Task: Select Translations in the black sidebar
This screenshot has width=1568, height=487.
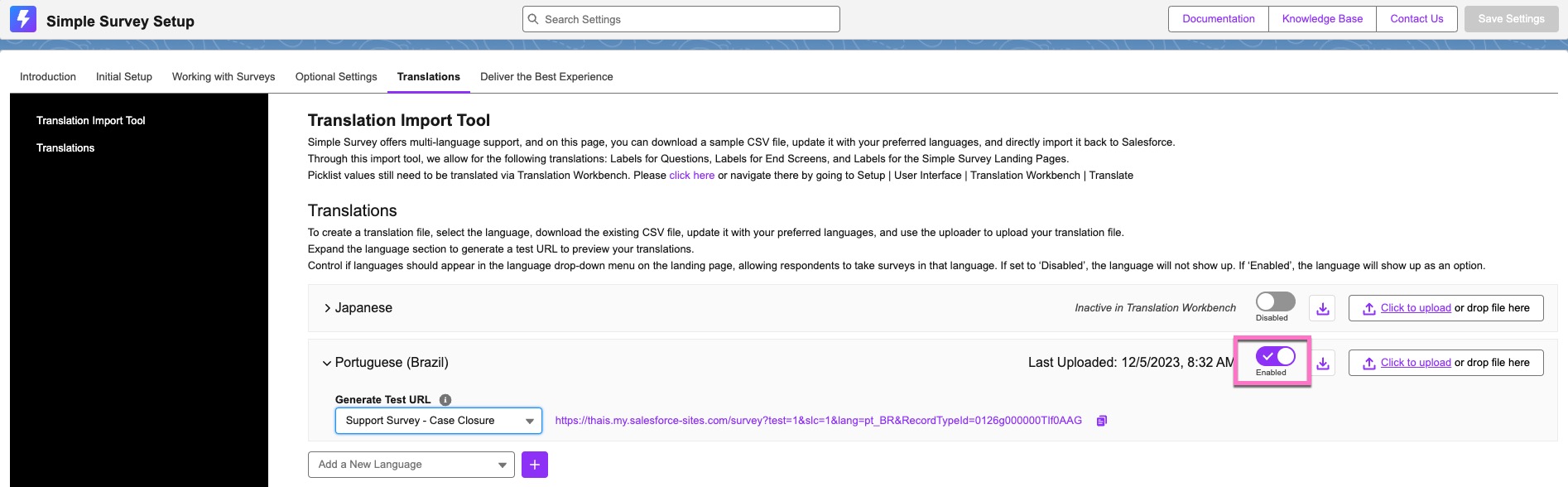Action: click(x=65, y=148)
